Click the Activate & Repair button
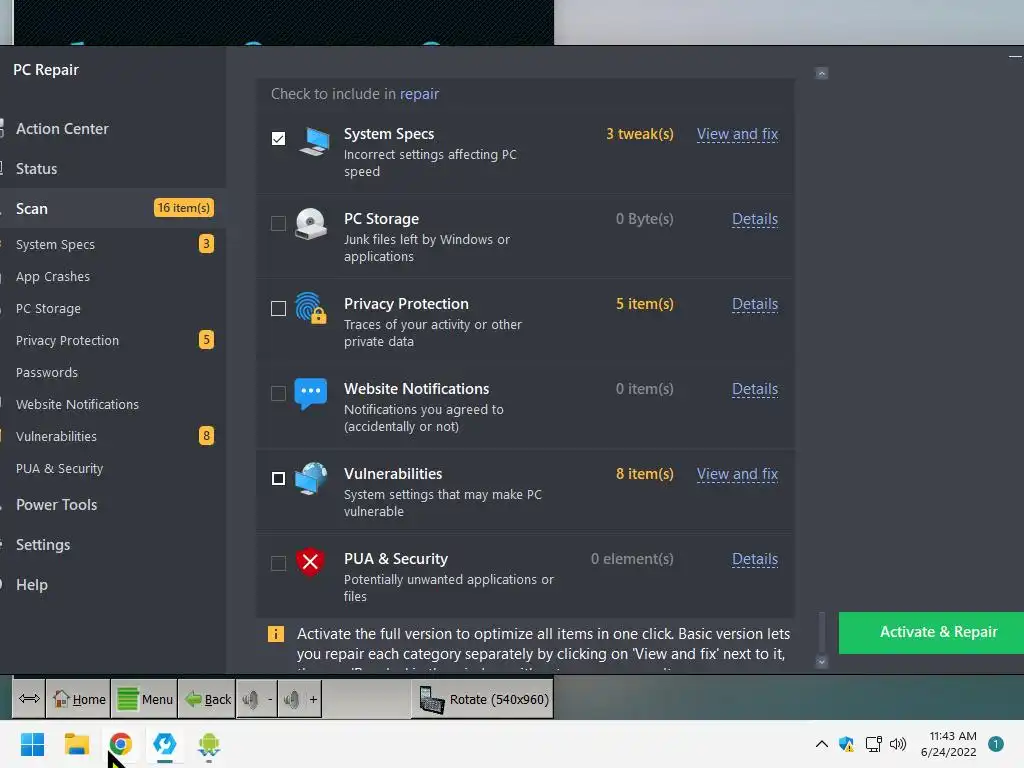This screenshot has width=1024, height=768. [931, 632]
